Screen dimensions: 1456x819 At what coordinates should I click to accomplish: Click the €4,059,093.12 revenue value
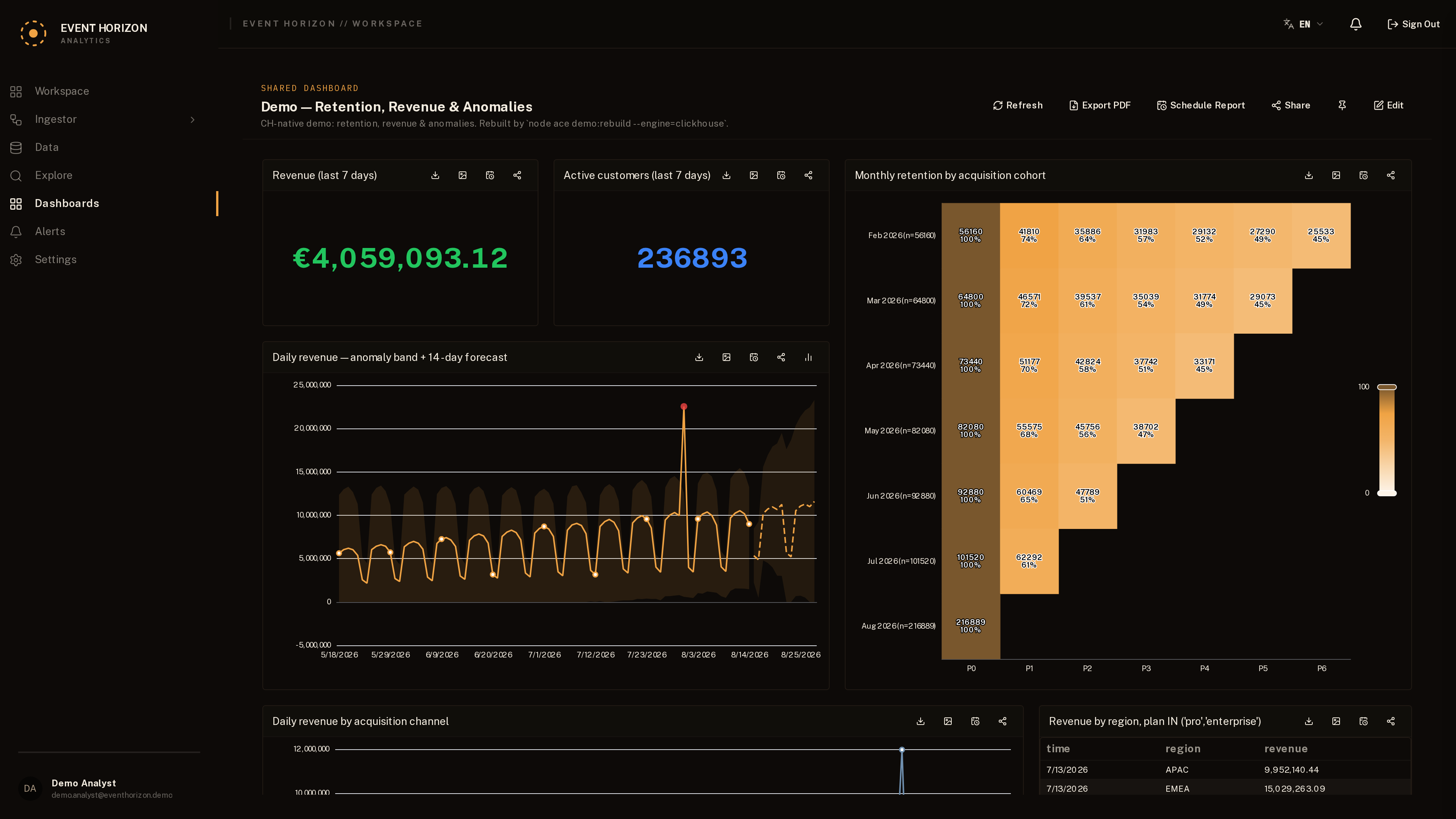point(400,258)
